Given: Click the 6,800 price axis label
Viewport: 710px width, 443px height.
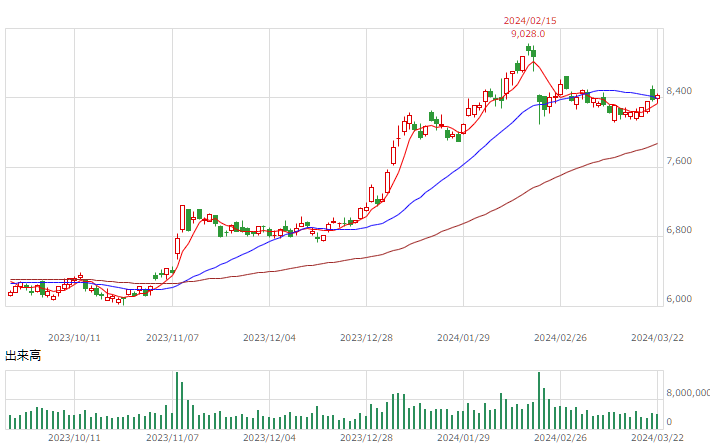Looking at the screenshot, I should [679, 230].
